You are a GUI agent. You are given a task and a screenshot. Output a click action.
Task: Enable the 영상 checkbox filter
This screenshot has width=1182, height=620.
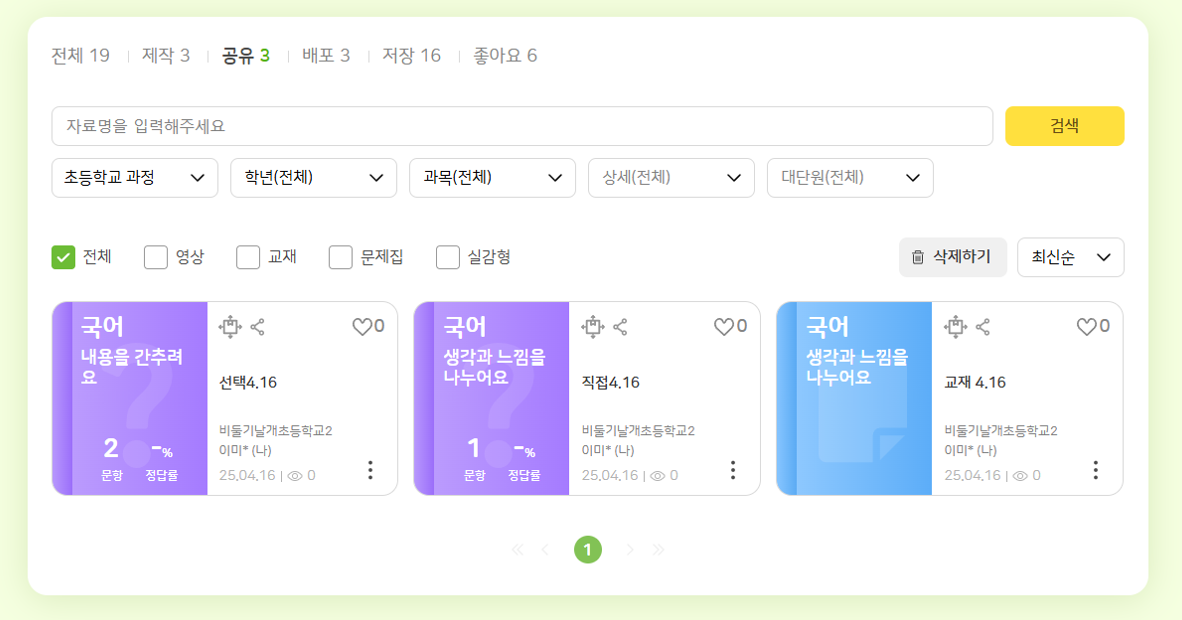156,258
